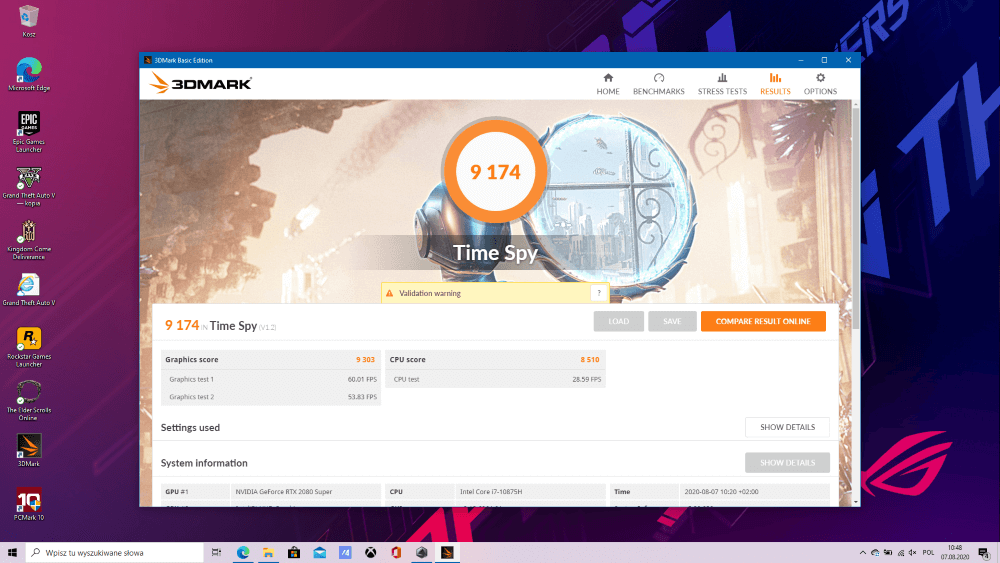This screenshot has width=1000, height=563.
Task: Show hidden system tray icons
Action: pos(863,553)
